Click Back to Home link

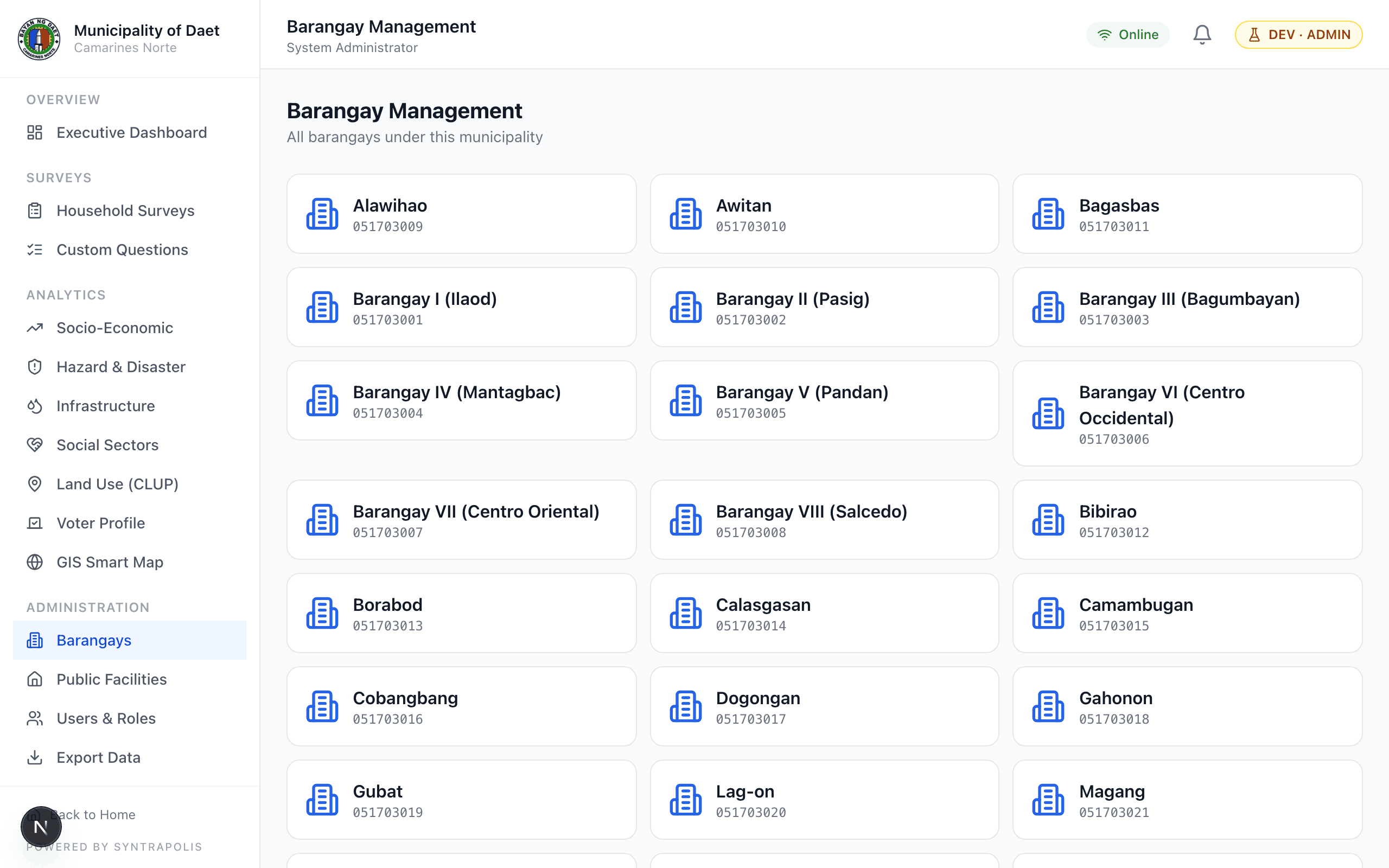tap(92, 814)
